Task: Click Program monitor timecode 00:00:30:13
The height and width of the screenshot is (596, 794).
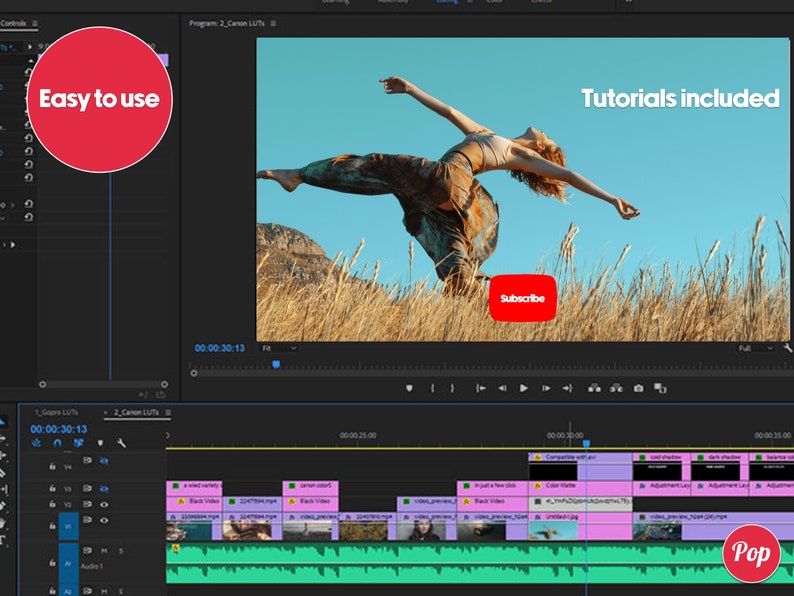Action: (x=220, y=348)
